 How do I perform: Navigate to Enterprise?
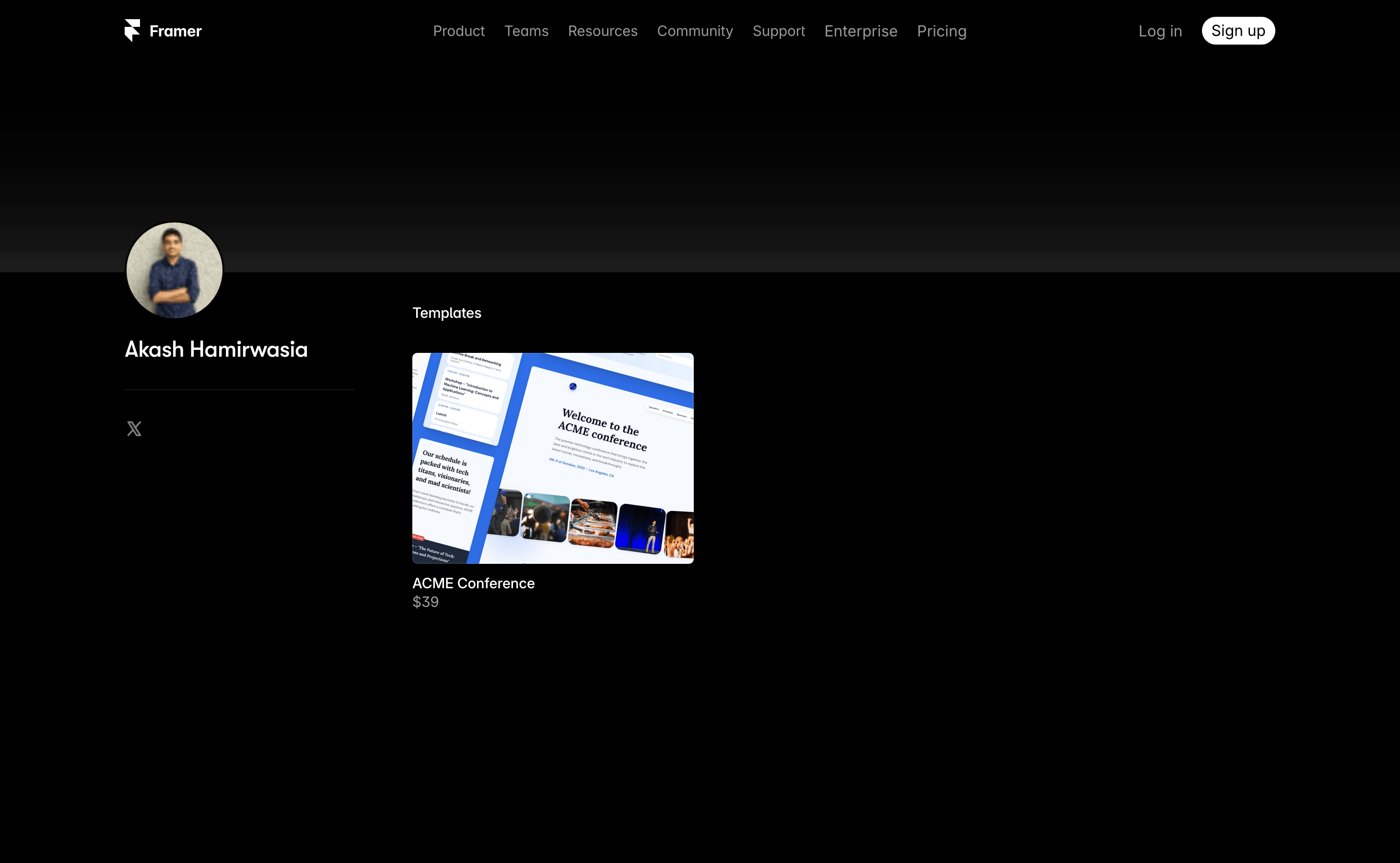coord(861,31)
